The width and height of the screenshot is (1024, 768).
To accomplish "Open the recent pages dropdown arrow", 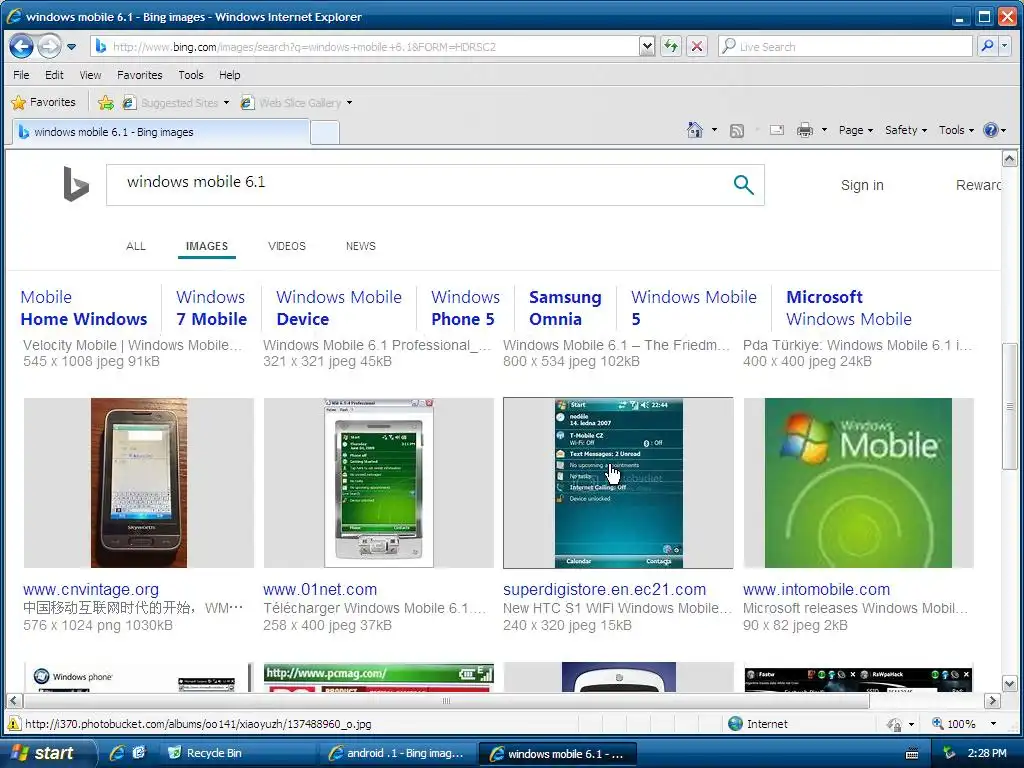I will pos(71,47).
